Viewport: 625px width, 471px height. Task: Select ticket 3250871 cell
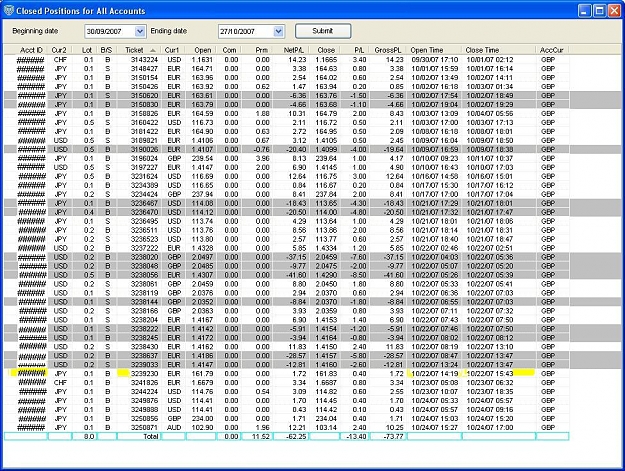point(144,427)
